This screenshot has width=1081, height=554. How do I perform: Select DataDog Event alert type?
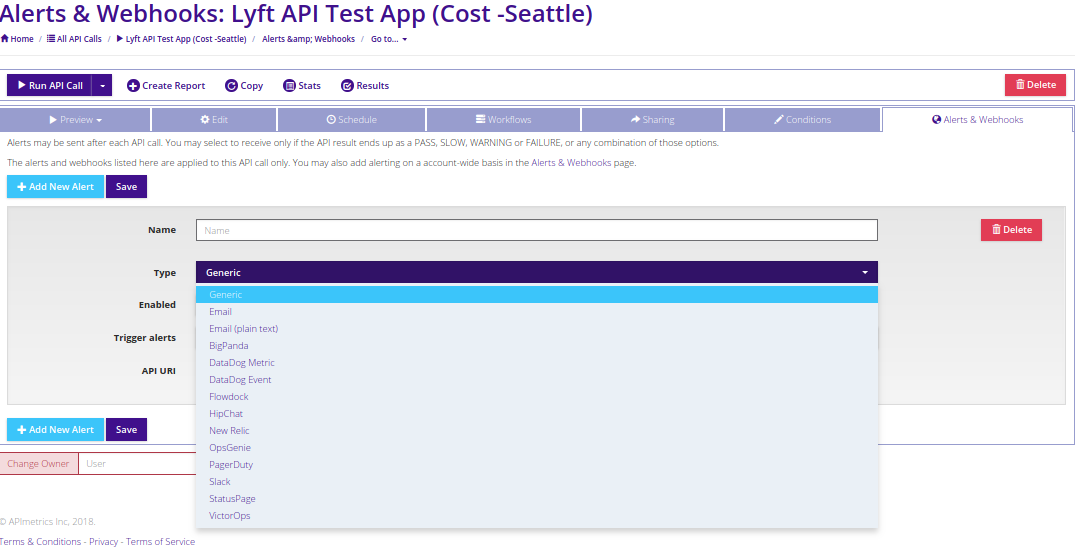point(536,380)
